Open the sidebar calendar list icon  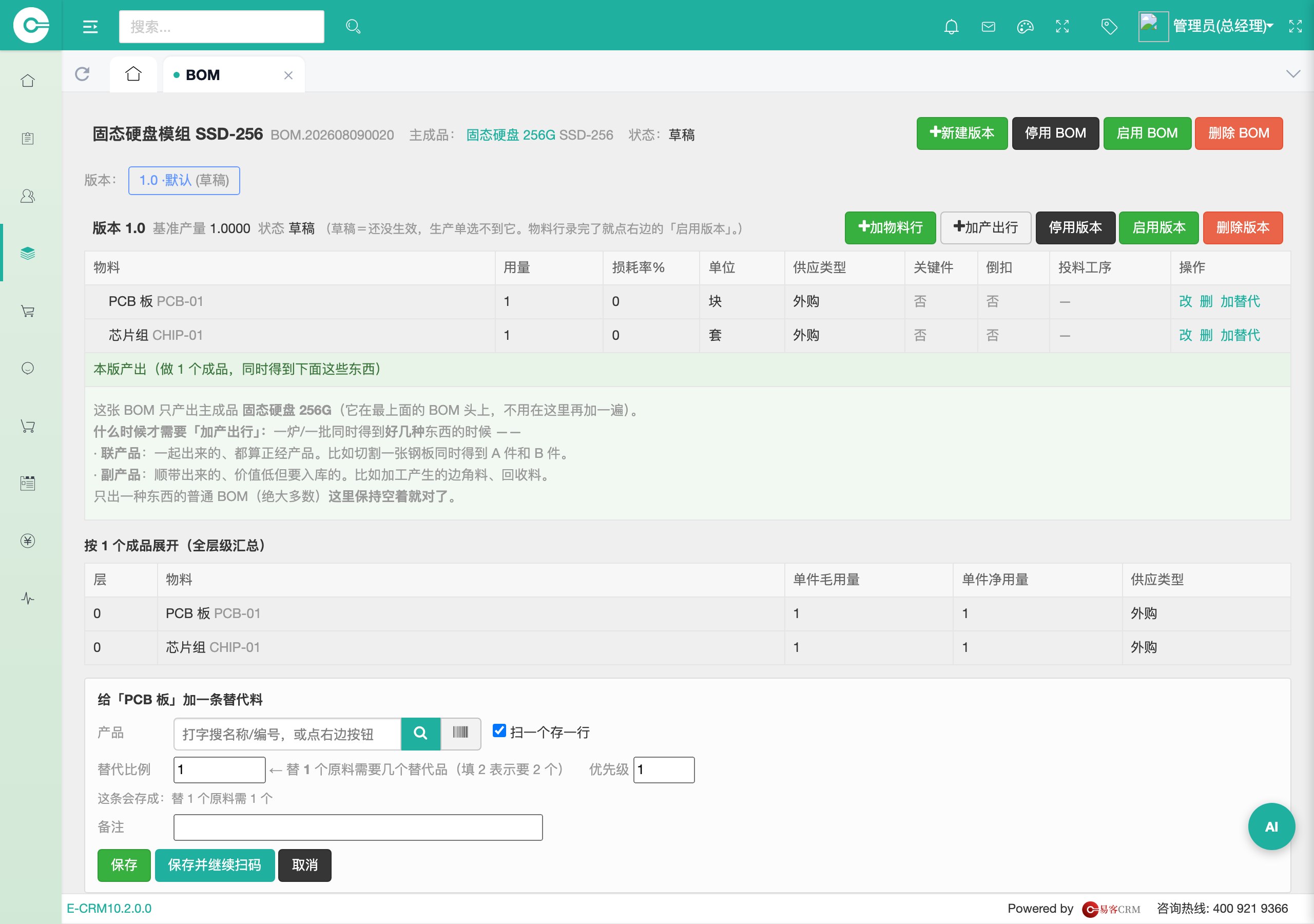coord(28,483)
